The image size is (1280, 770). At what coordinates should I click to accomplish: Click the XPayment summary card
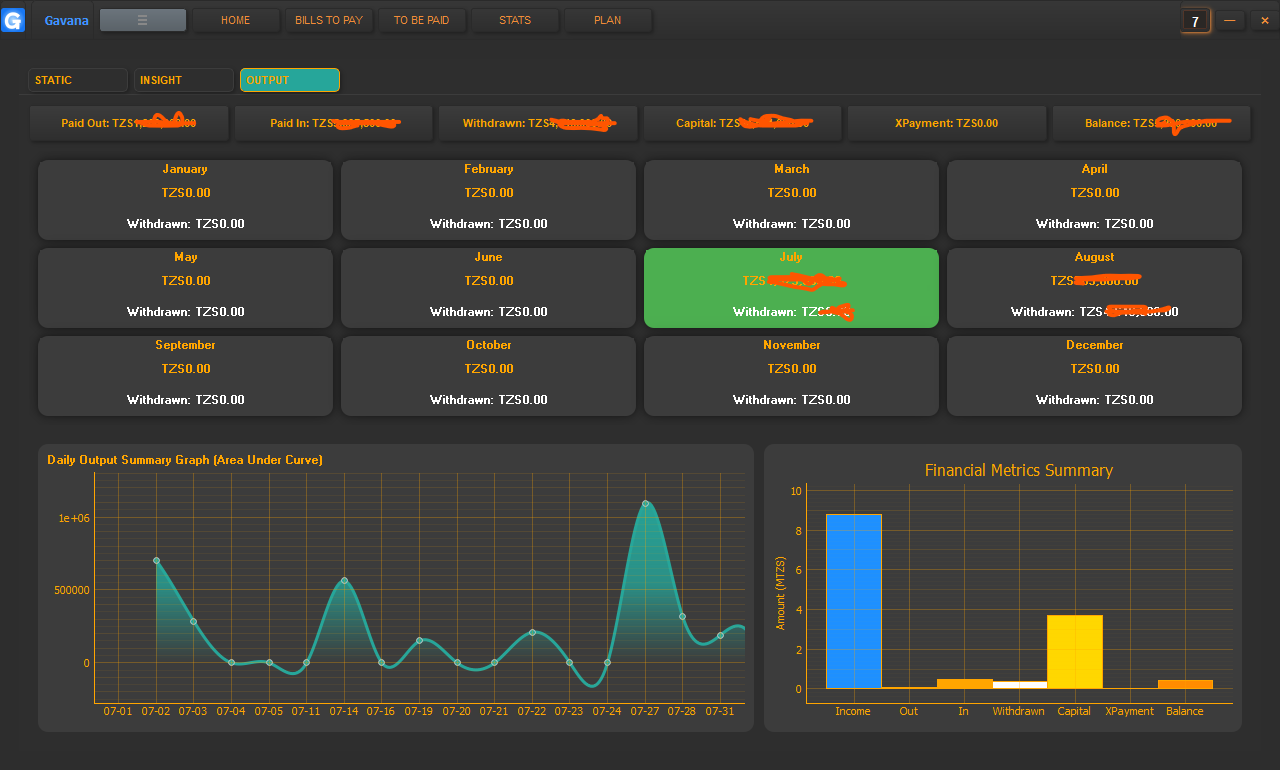tap(947, 123)
